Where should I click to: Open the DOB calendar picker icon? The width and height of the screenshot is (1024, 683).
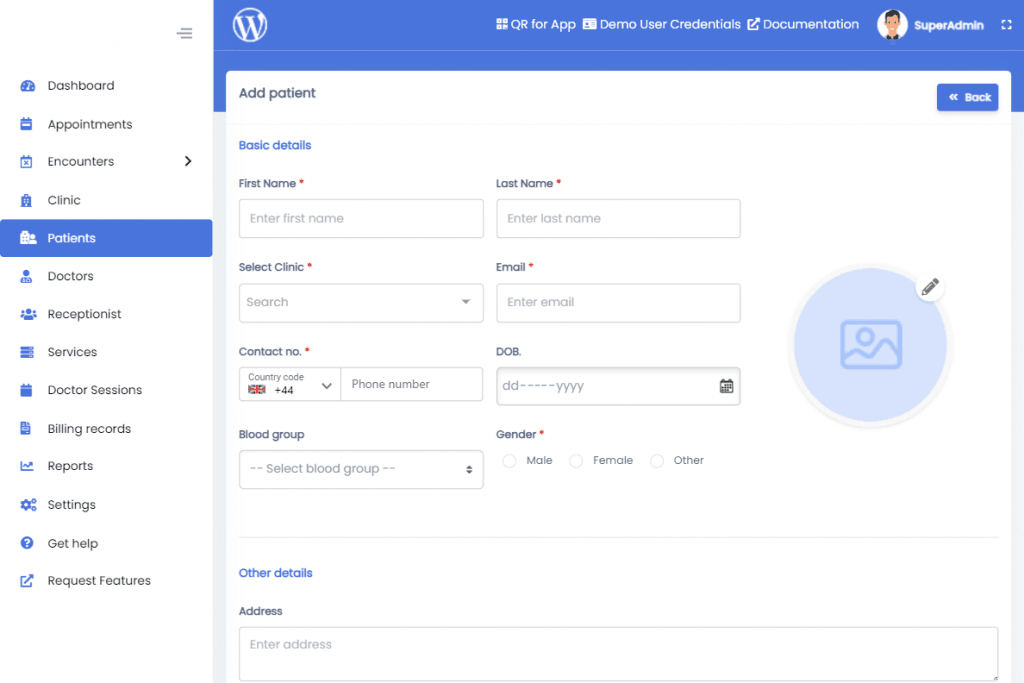(726, 386)
